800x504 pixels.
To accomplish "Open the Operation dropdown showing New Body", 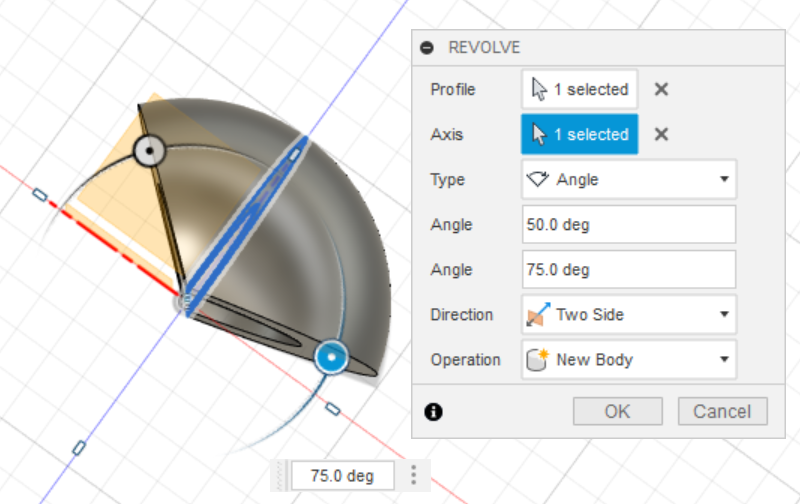I will point(629,360).
